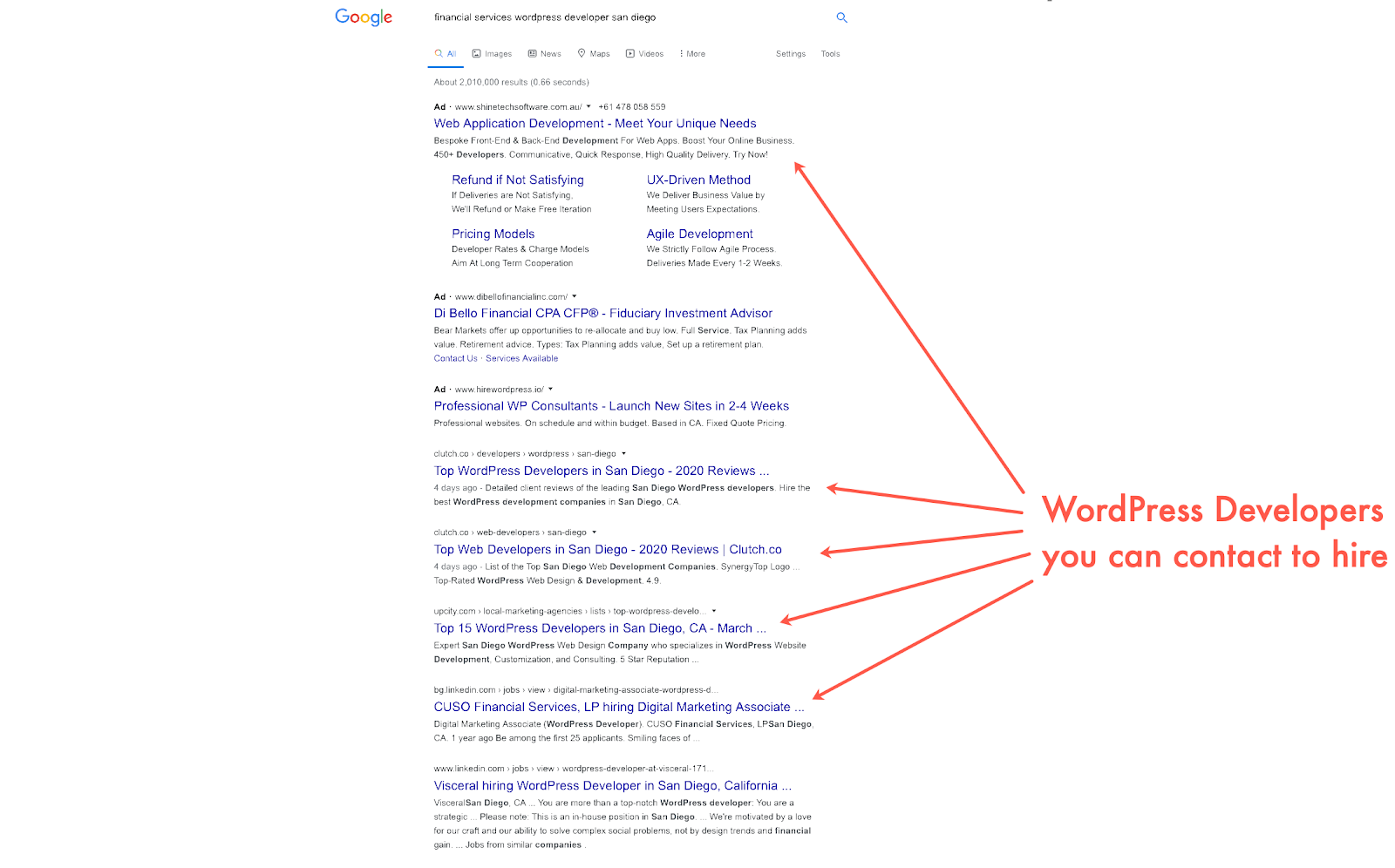Open the UX-Driven Method sitelink
This screenshot has width=1395, height=868.
coord(698,180)
